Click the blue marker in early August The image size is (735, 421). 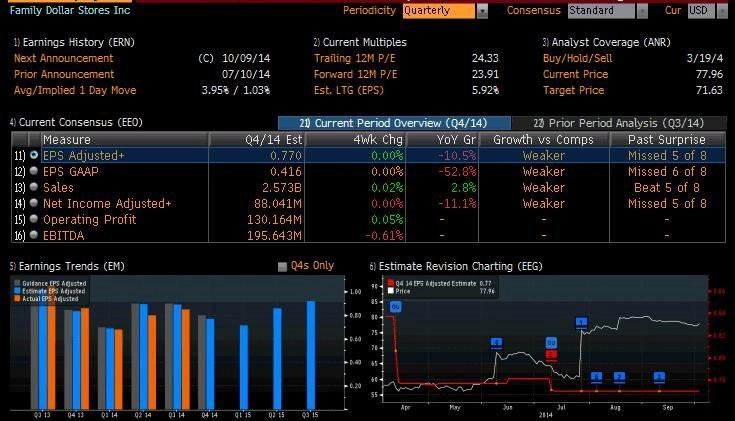[x=619, y=377]
